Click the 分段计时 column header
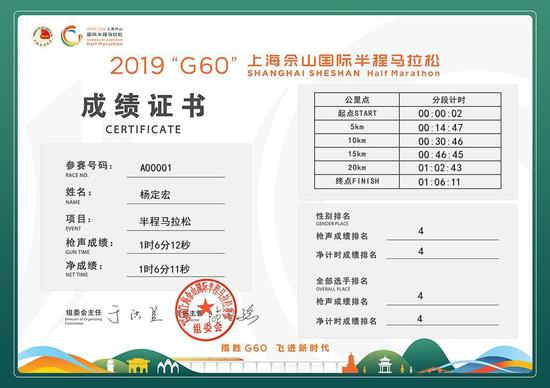Viewport: 550px width, 388px height. [x=449, y=100]
